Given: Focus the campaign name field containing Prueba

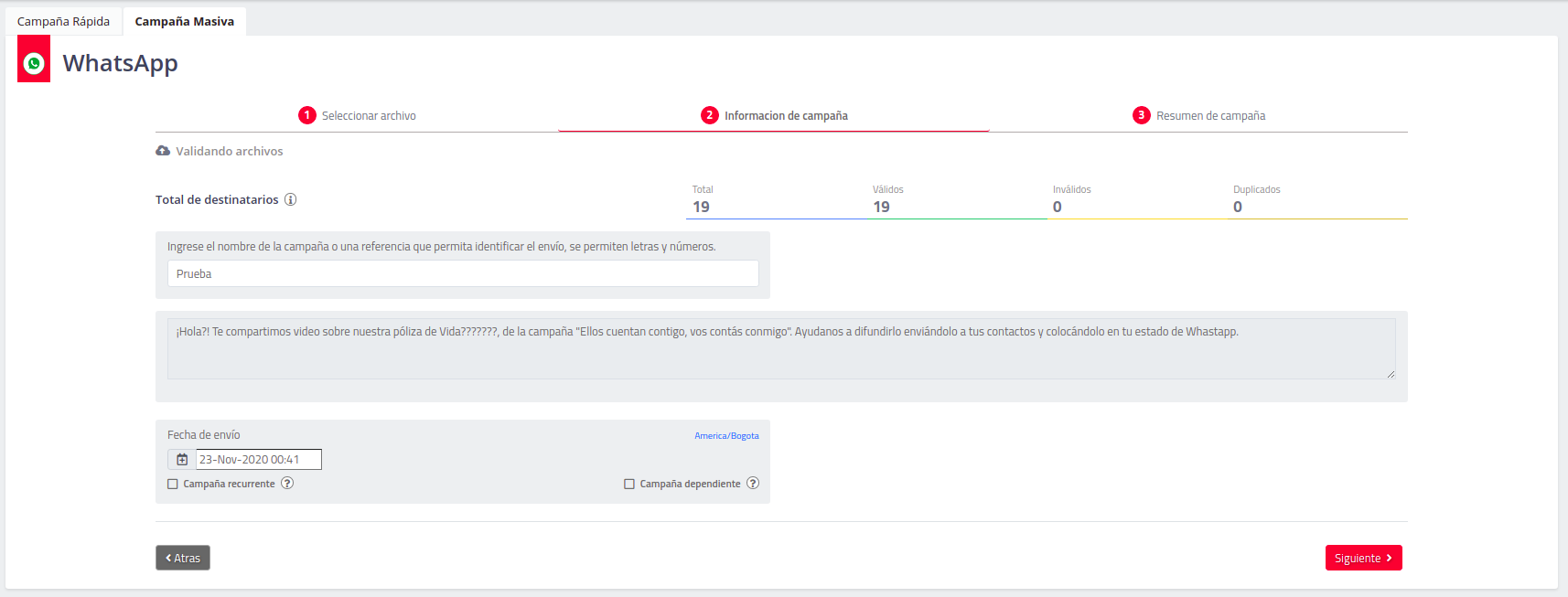Looking at the screenshot, I should click(463, 273).
